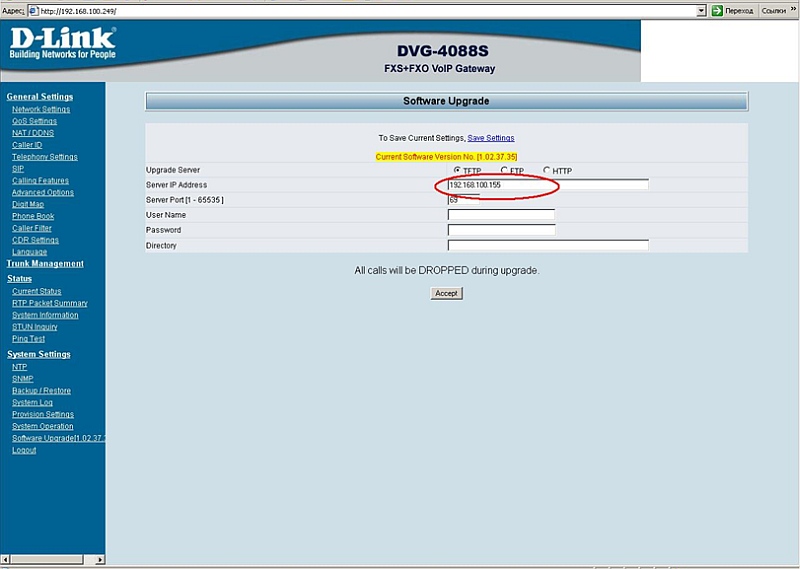Open Telephony Settings in the sidebar
This screenshot has height=569, width=800.
point(44,157)
